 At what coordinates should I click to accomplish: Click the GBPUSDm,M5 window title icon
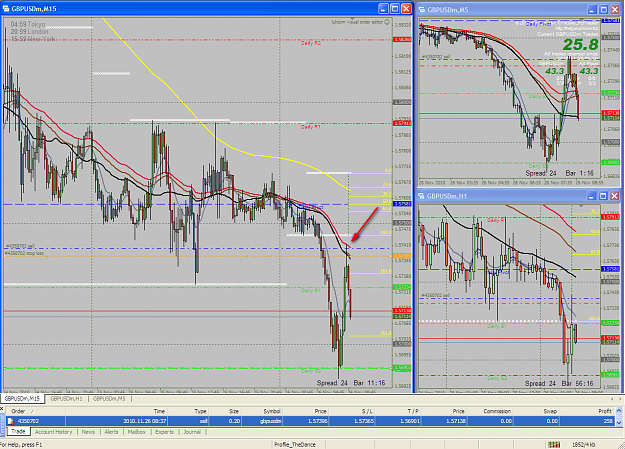[422, 10]
